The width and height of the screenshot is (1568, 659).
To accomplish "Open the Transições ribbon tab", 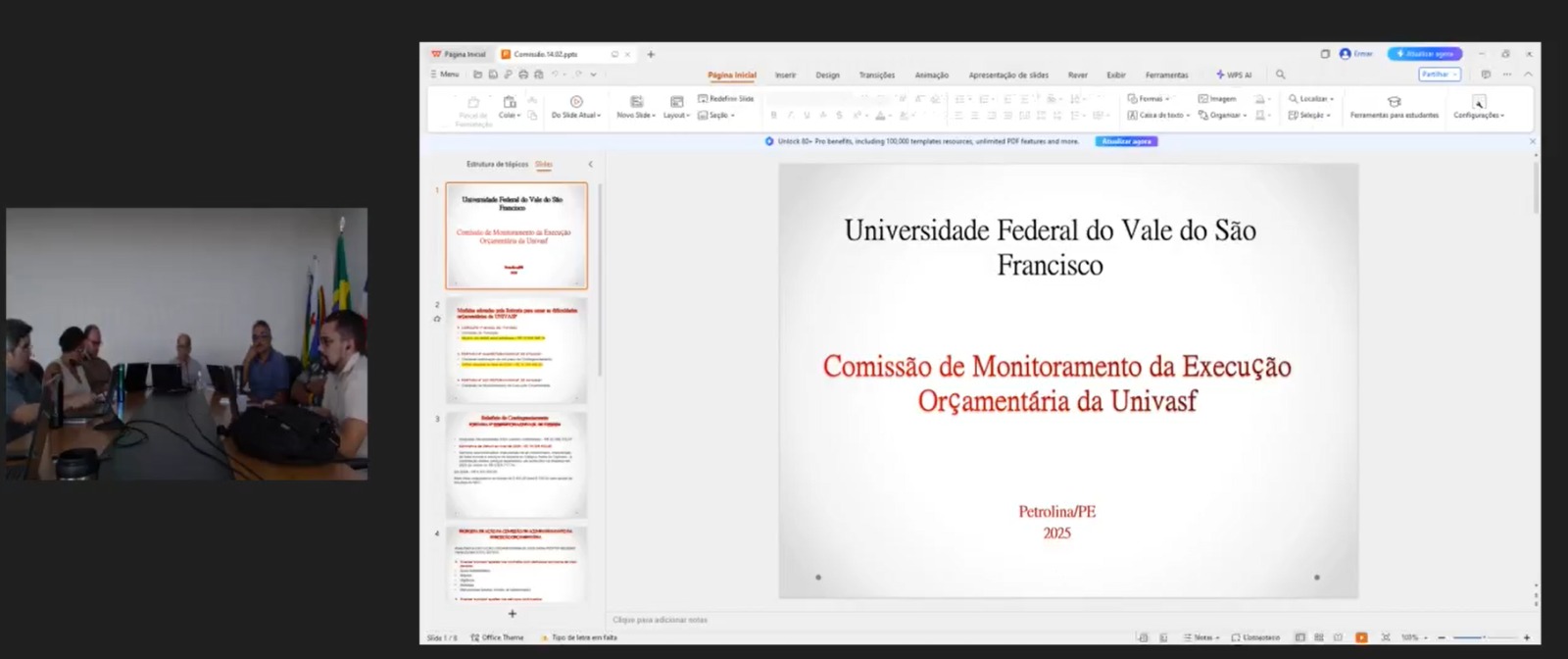I will (x=877, y=75).
